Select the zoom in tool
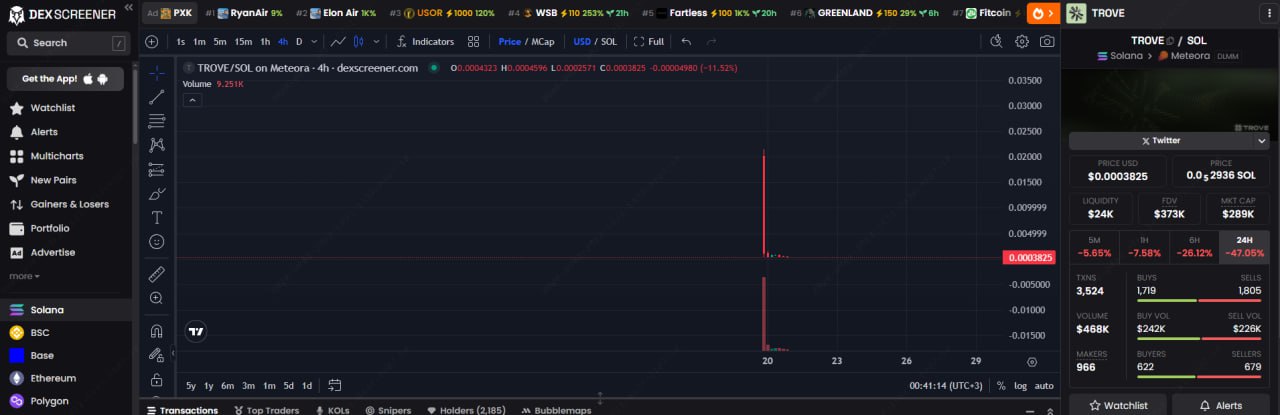The width and height of the screenshot is (1280, 415). click(x=157, y=298)
